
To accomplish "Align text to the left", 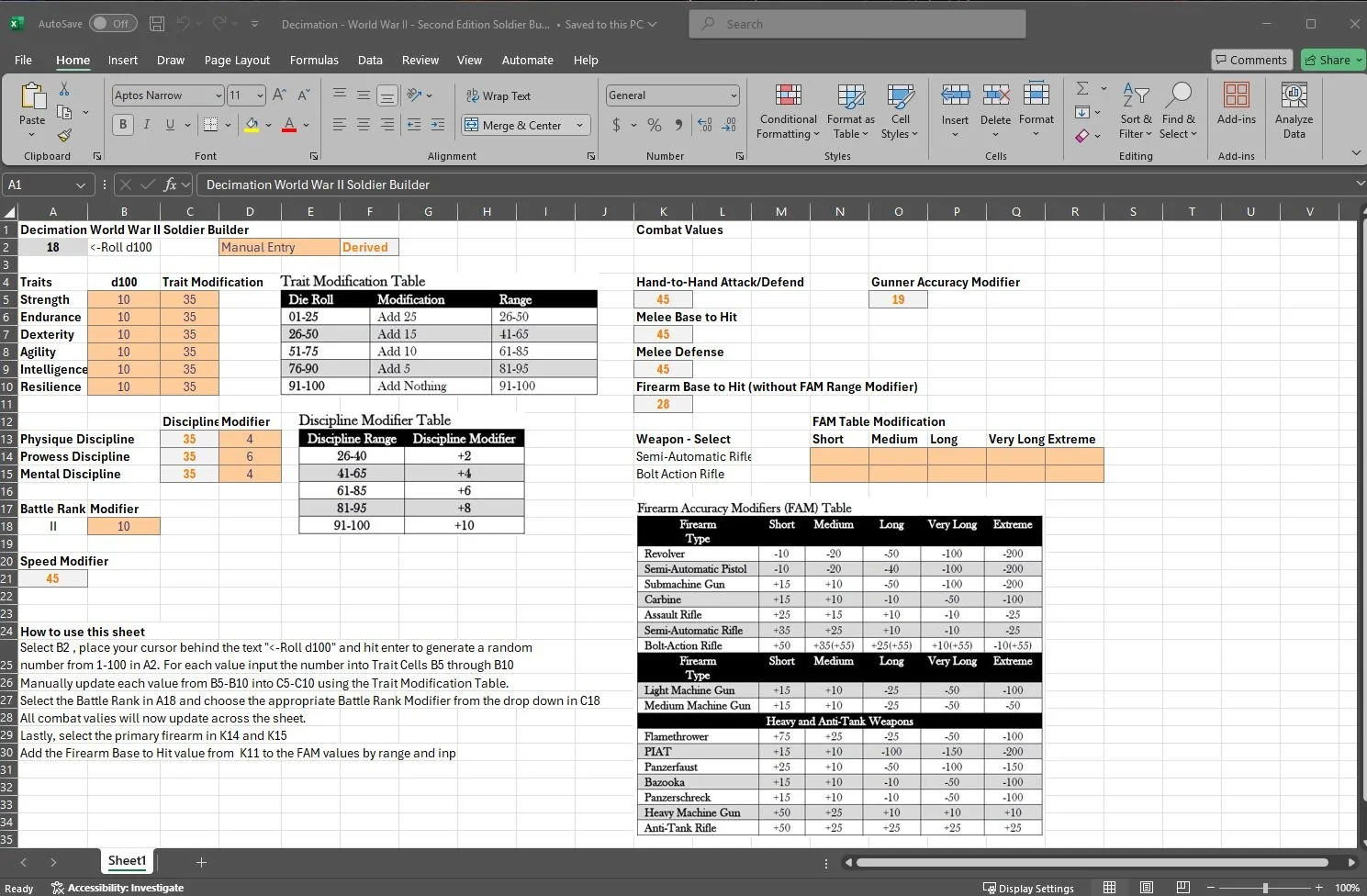I will pos(340,125).
